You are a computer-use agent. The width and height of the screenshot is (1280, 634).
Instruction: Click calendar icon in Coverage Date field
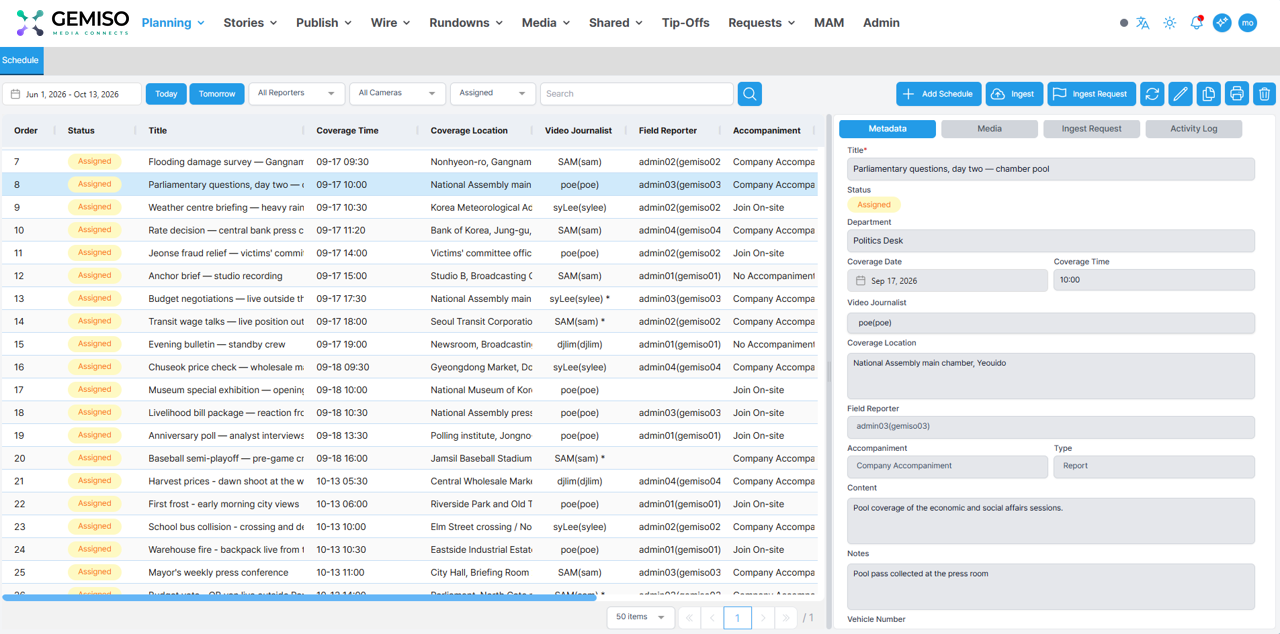coord(860,281)
